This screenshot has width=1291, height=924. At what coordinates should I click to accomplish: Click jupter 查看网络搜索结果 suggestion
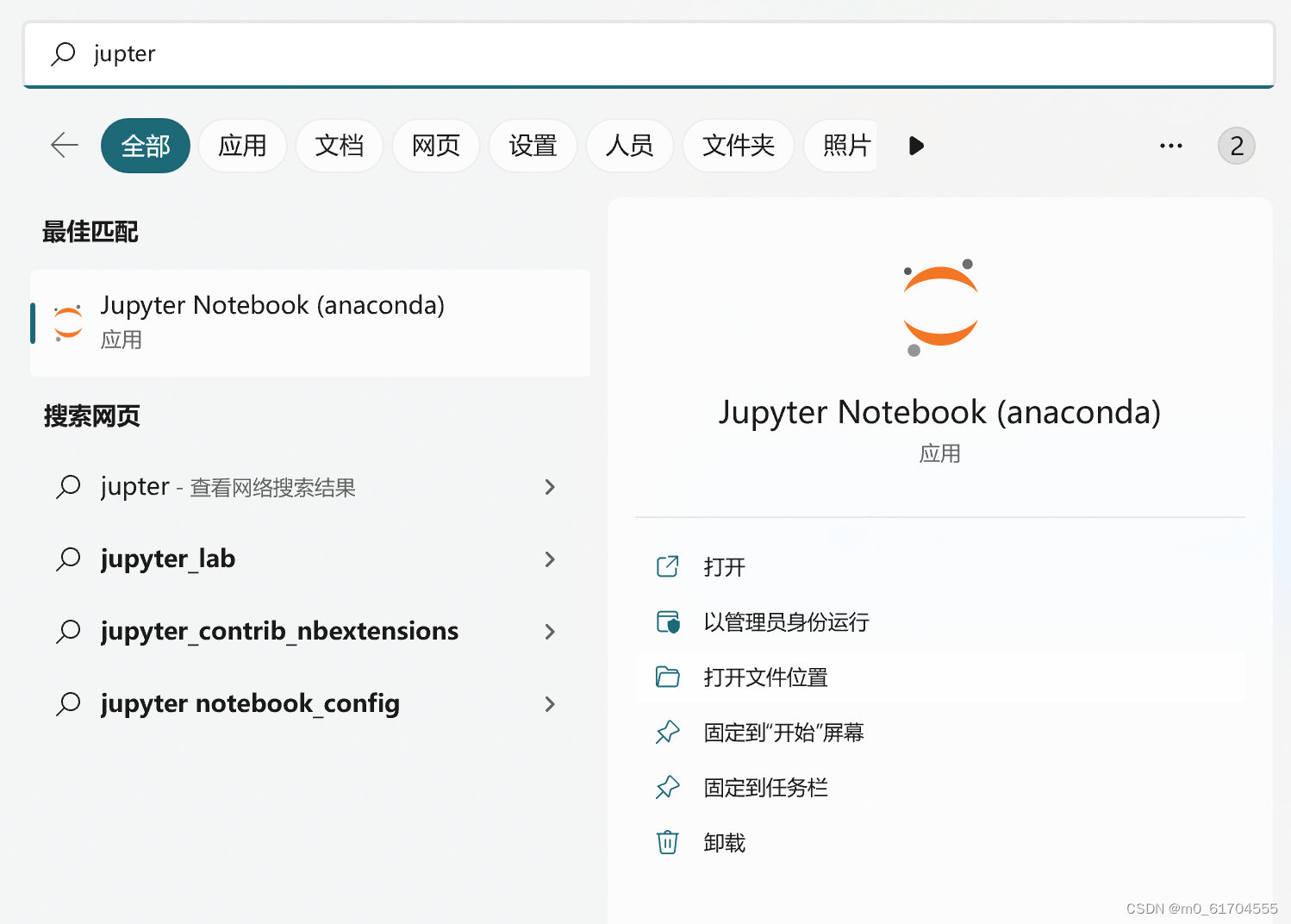tap(310, 487)
